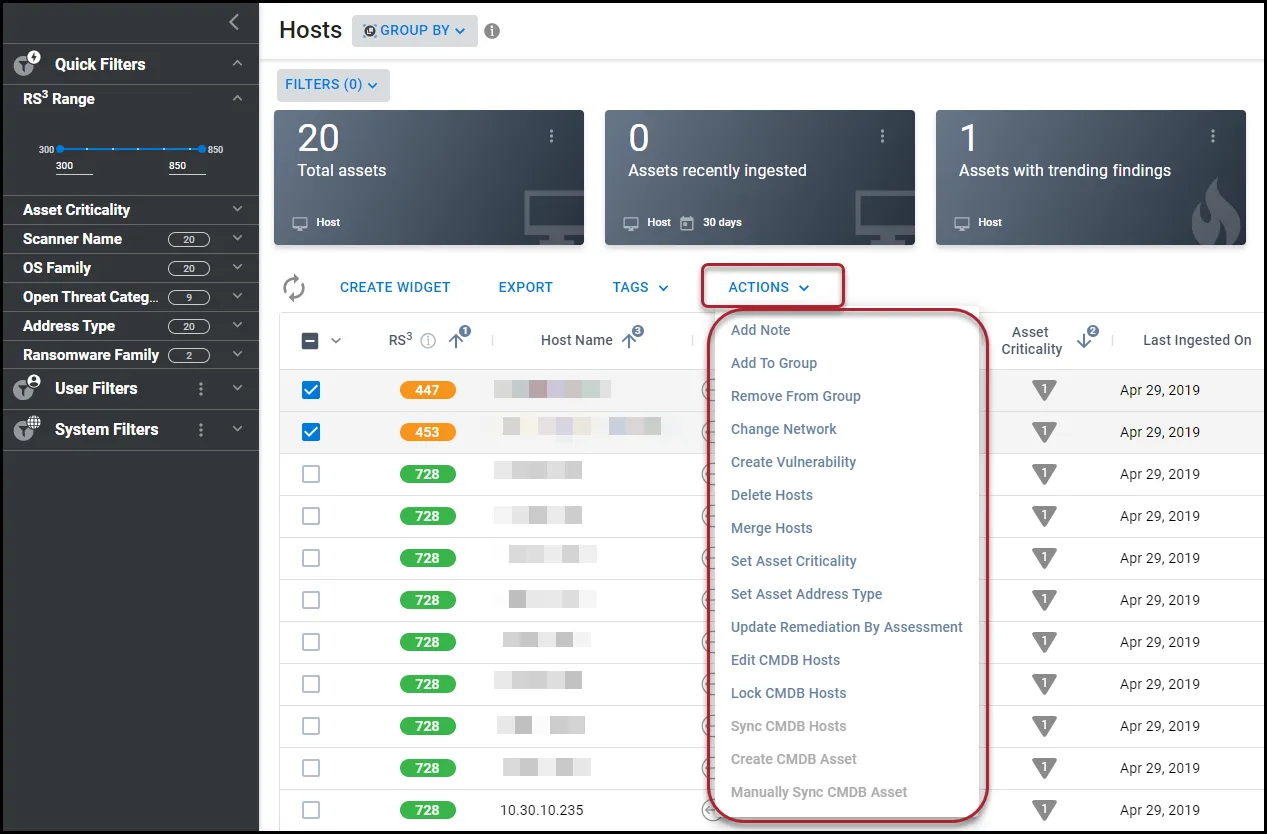
Task: Click the RS3 minimum value field 300
Action: 74,166
